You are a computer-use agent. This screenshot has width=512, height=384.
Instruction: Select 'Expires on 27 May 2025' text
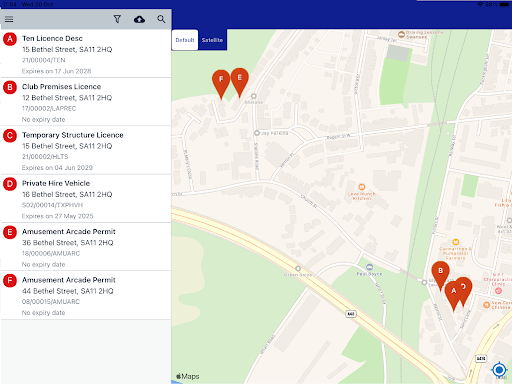coord(58,216)
